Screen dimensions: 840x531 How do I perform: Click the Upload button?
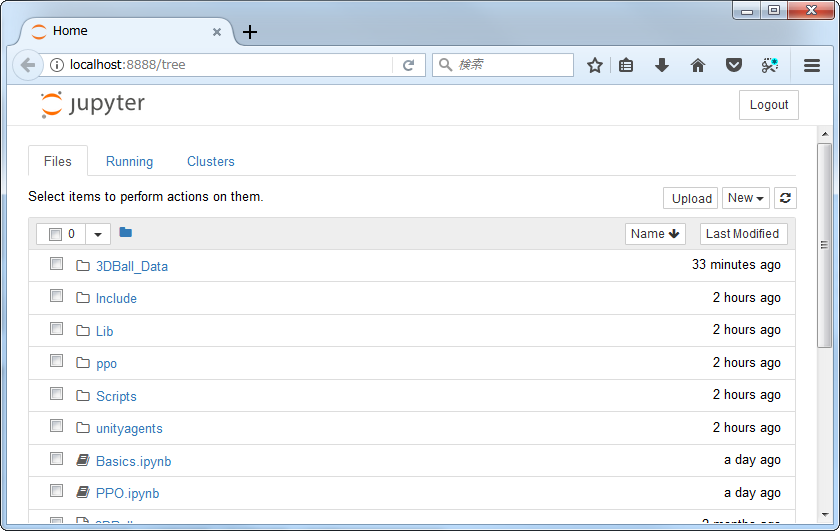coord(691,198)
